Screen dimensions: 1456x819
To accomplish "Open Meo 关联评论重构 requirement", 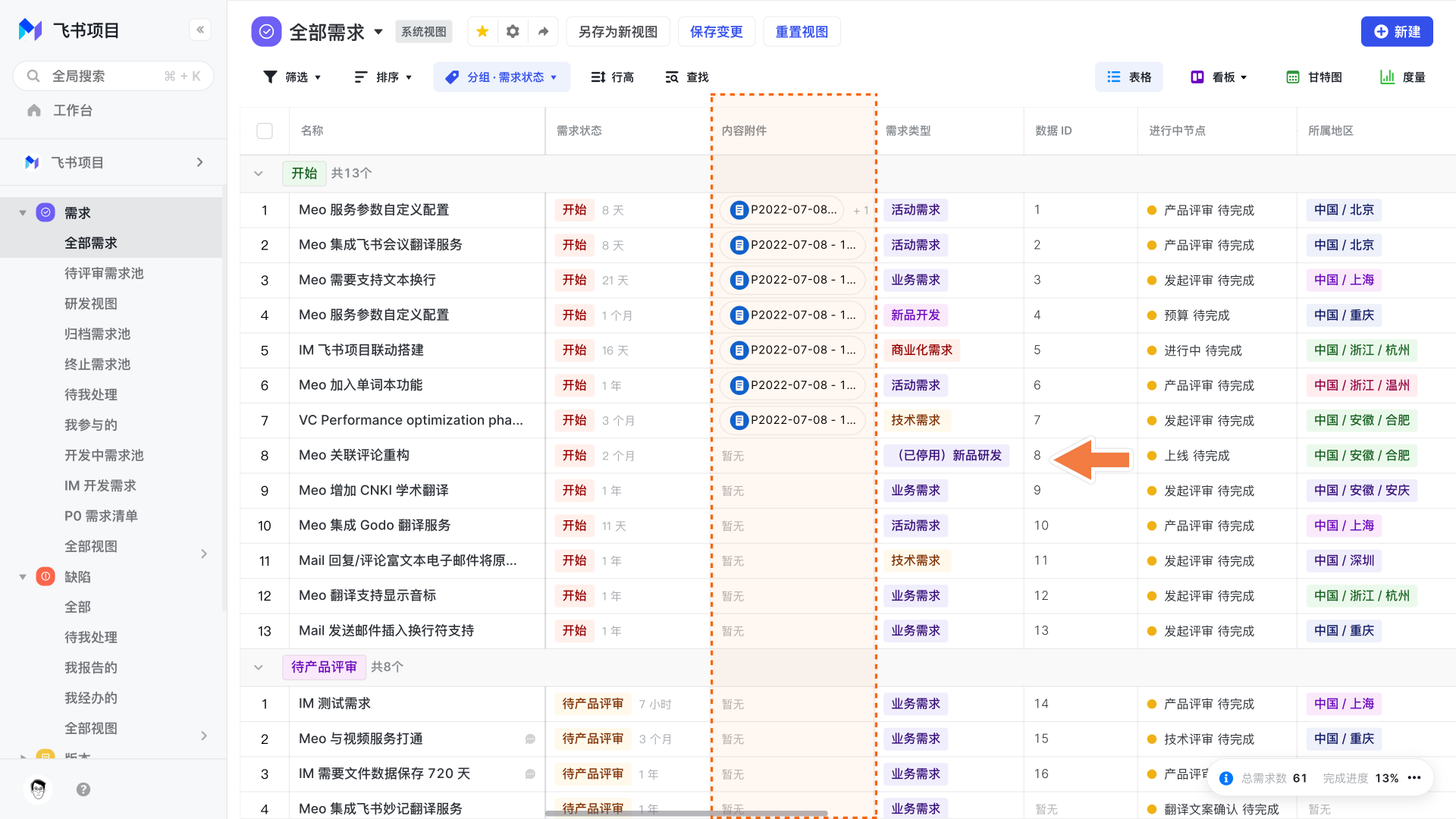I will click(354, 455).
